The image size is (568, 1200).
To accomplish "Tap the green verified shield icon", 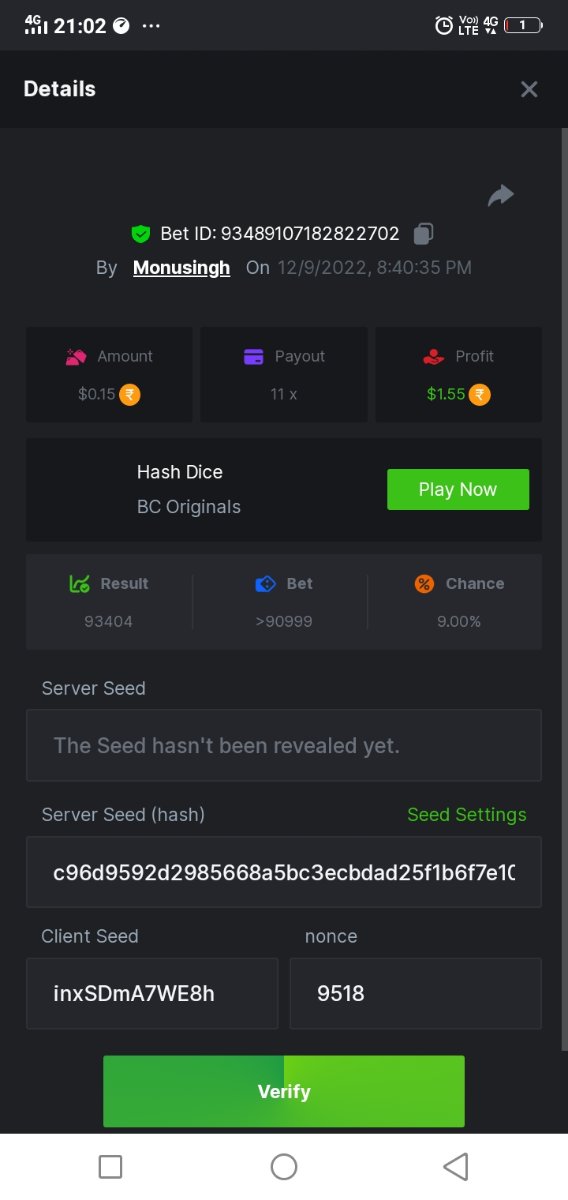I will [141, 234].
